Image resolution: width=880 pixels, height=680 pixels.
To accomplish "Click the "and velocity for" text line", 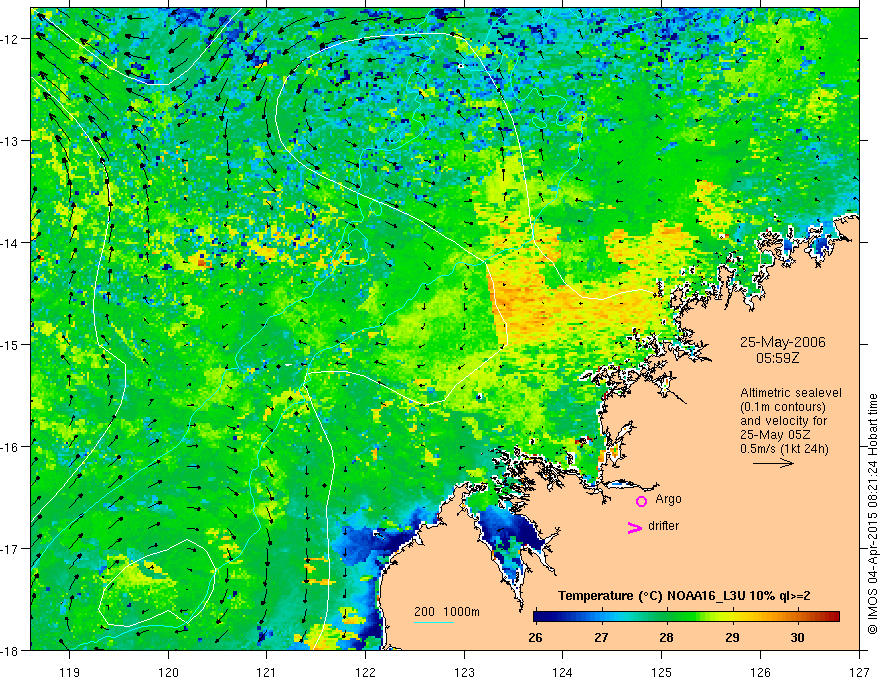I will pyautogui.click(x=783, y=421).
